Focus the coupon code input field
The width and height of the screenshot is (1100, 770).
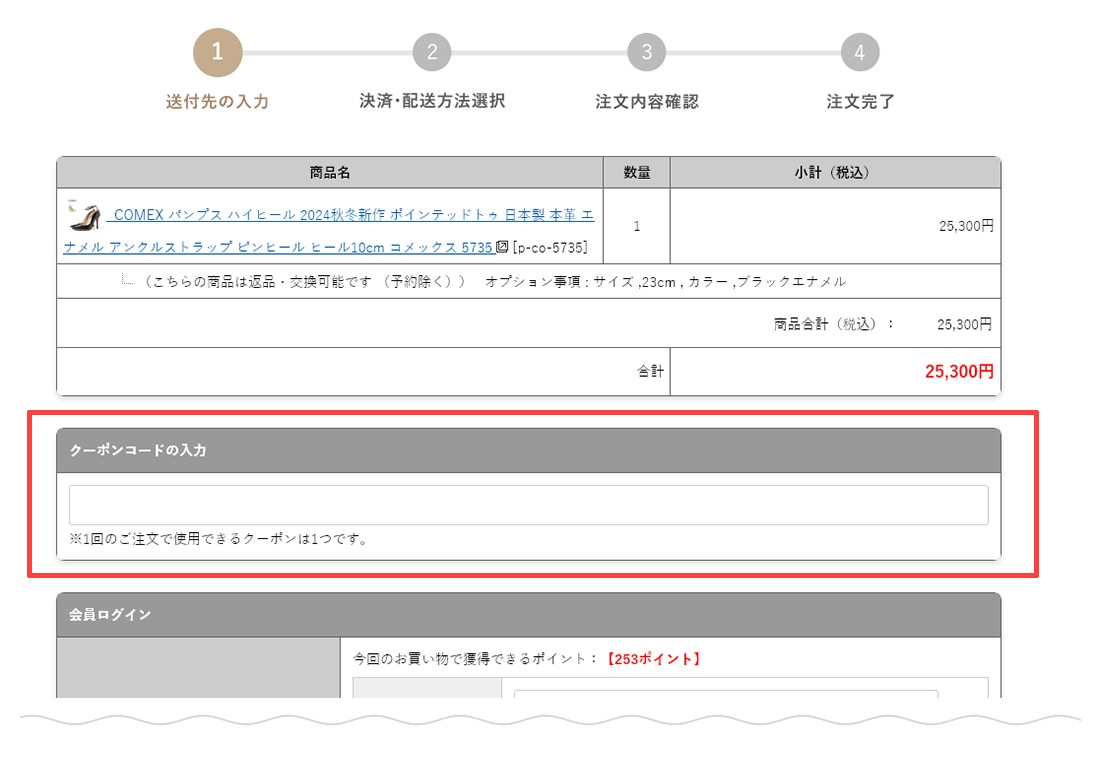click(x=528, y=505)
